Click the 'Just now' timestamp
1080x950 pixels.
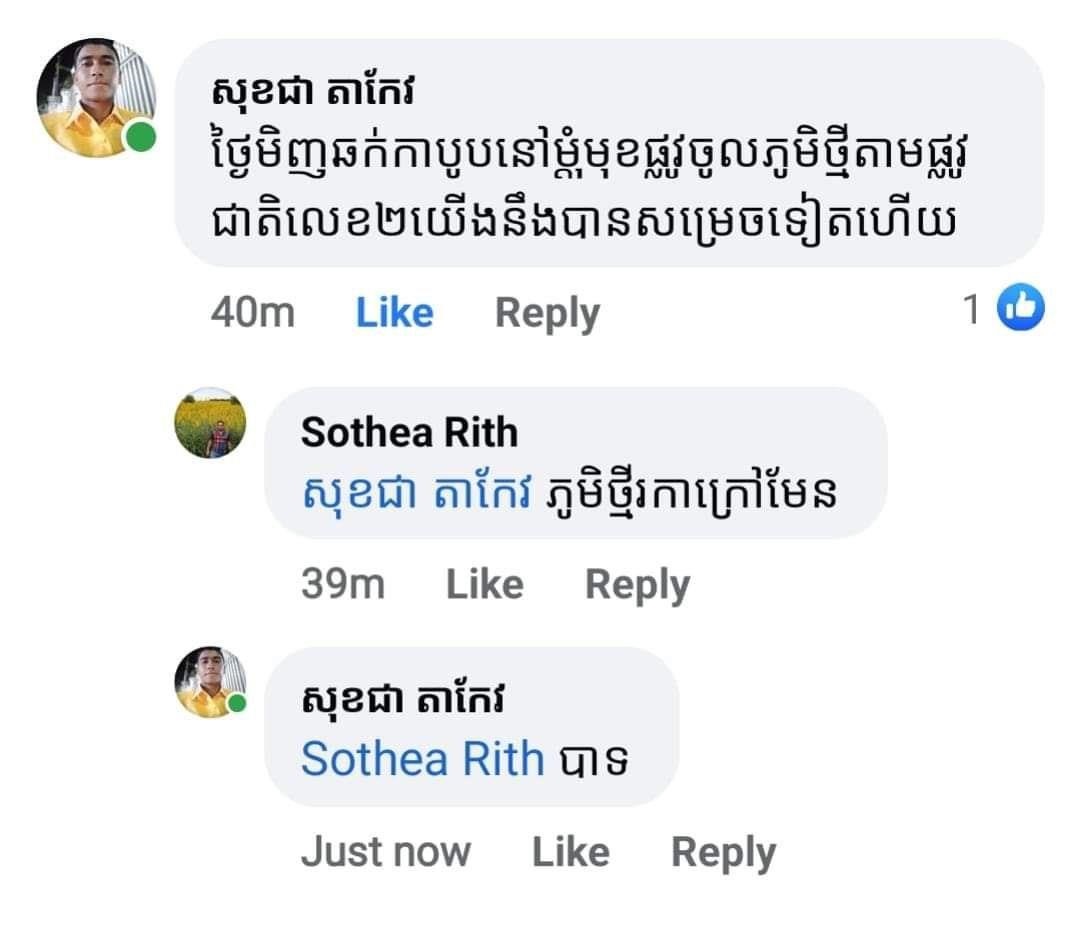click(385, 852)
